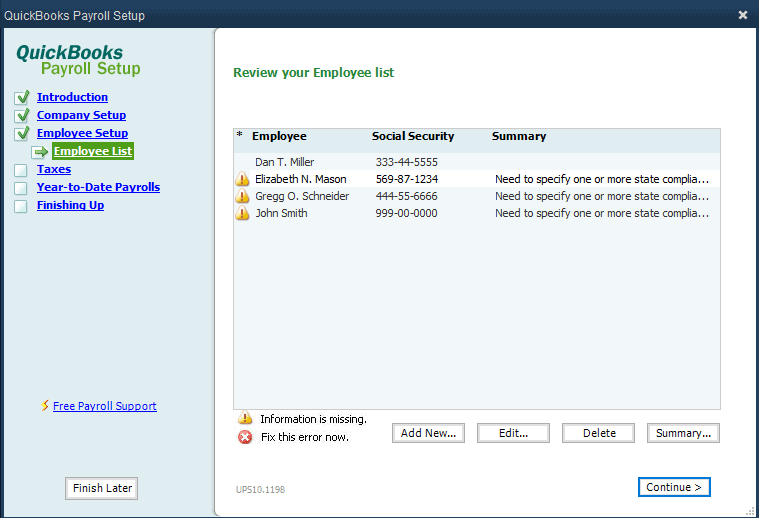
Task: Close the QuickBooks Payroll Setup window
Action: point(743,15)
